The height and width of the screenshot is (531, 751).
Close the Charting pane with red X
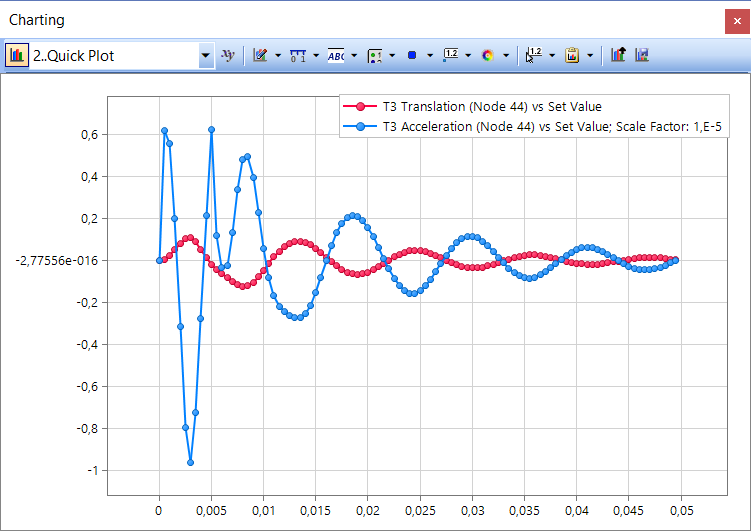[737, 21]
